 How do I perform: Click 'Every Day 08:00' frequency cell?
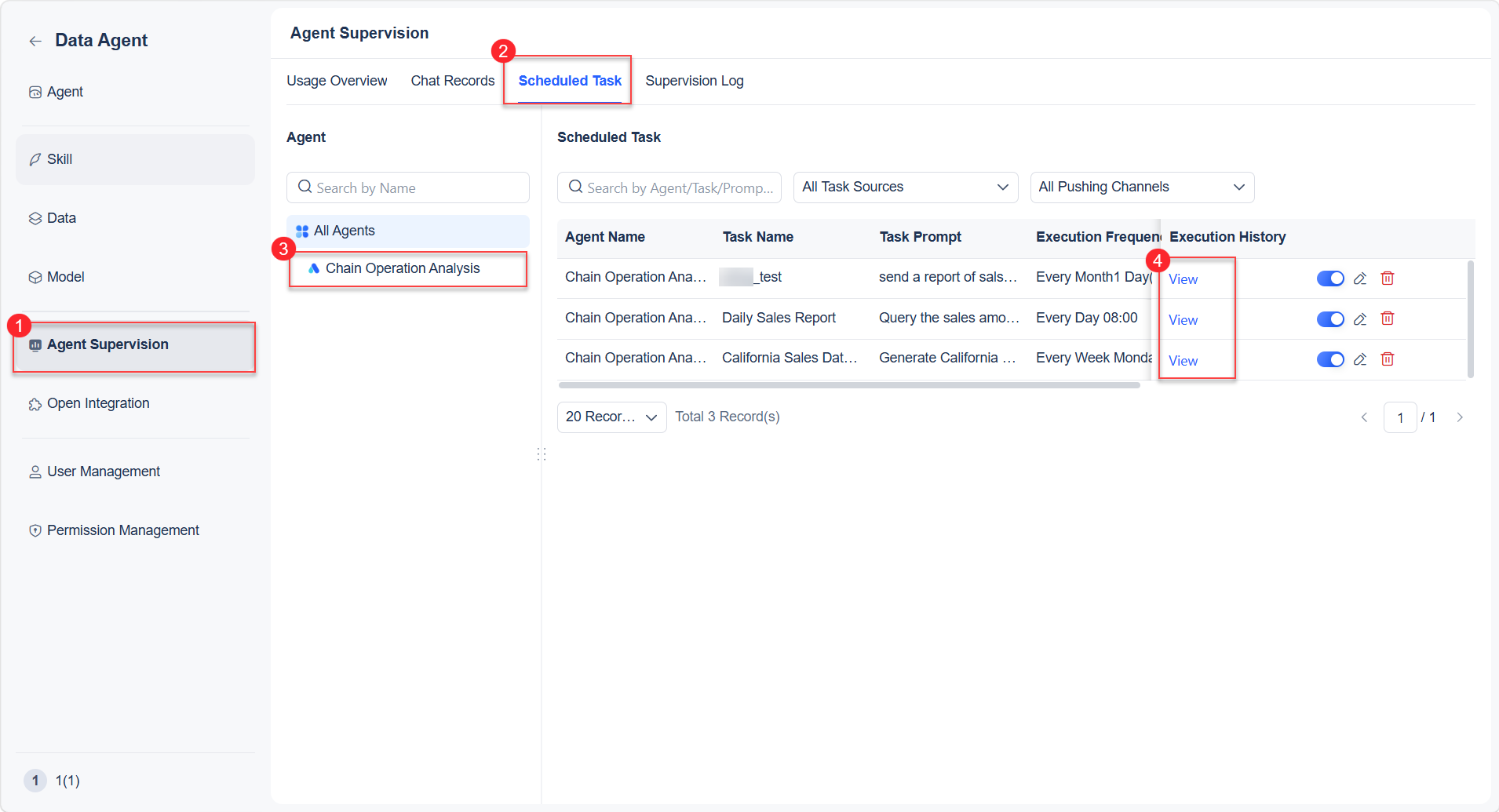(x=1087, y=318)
